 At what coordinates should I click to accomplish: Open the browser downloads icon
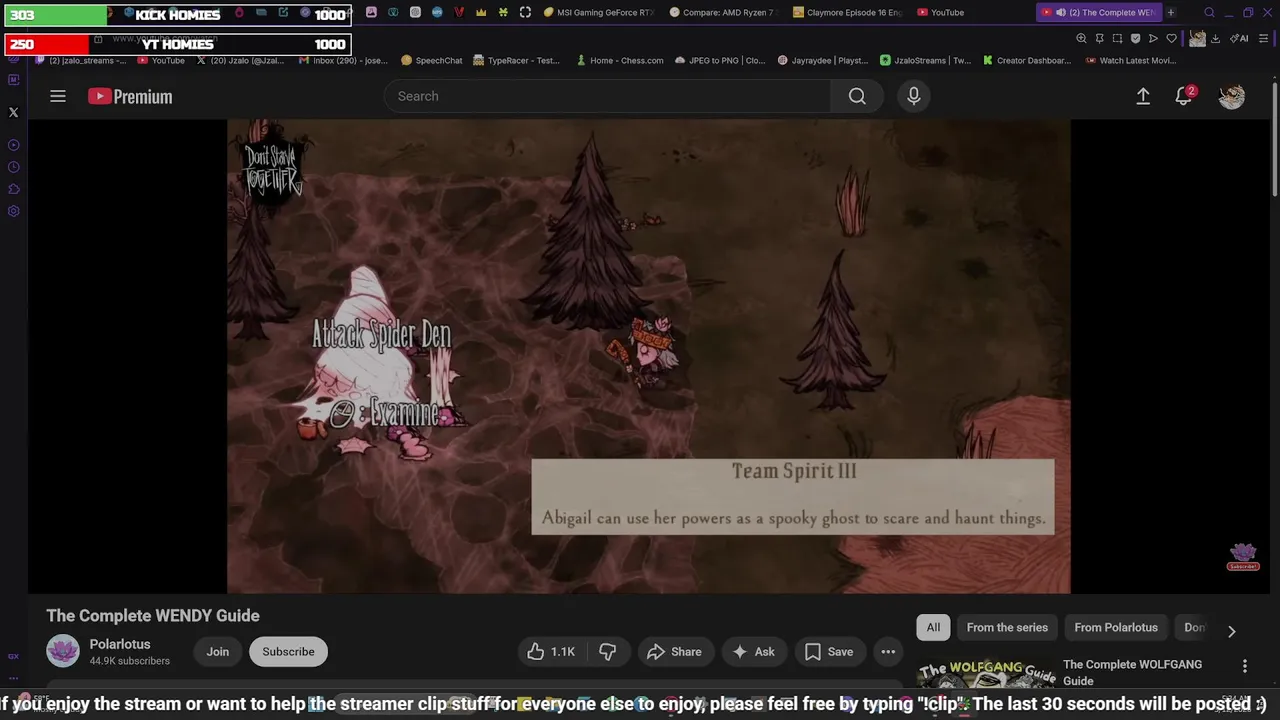click(x=1215, y=38)
